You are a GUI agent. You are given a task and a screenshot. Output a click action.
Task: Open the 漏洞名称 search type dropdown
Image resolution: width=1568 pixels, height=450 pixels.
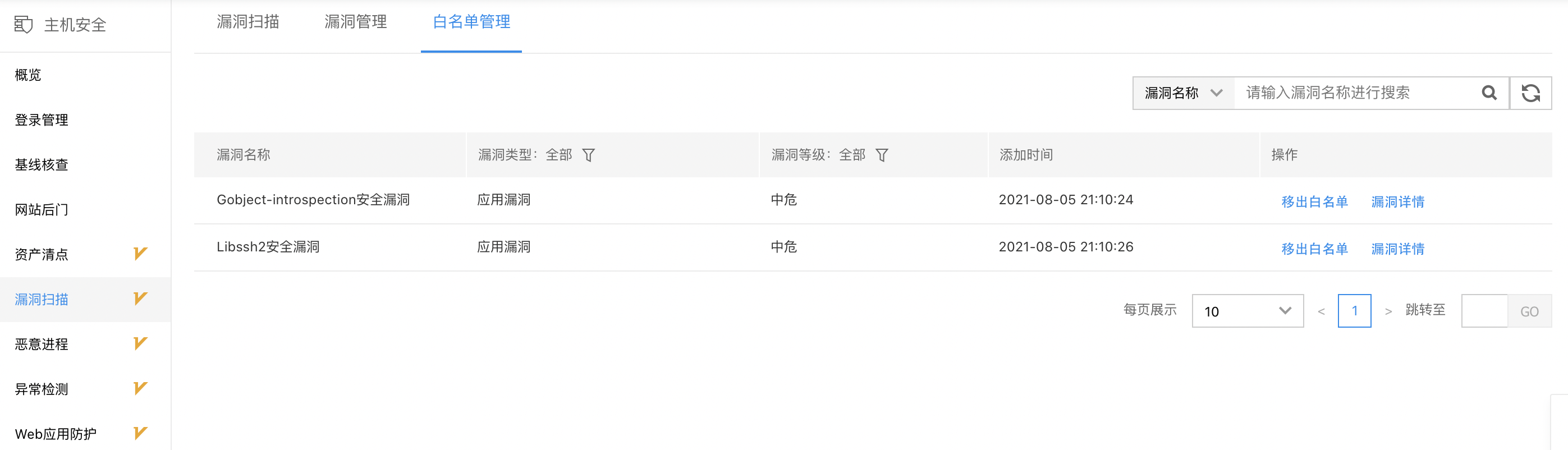click(1184, 93)
